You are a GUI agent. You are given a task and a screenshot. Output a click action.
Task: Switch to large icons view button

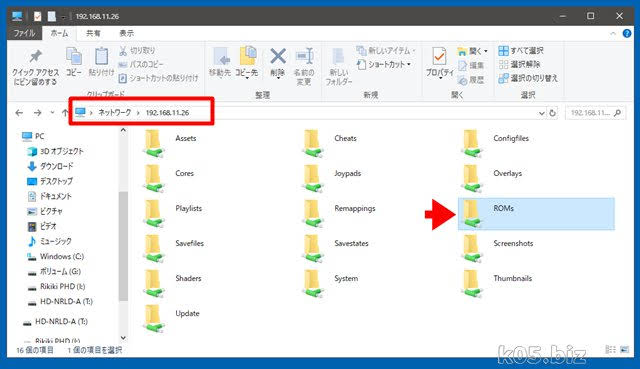point(624,349)
